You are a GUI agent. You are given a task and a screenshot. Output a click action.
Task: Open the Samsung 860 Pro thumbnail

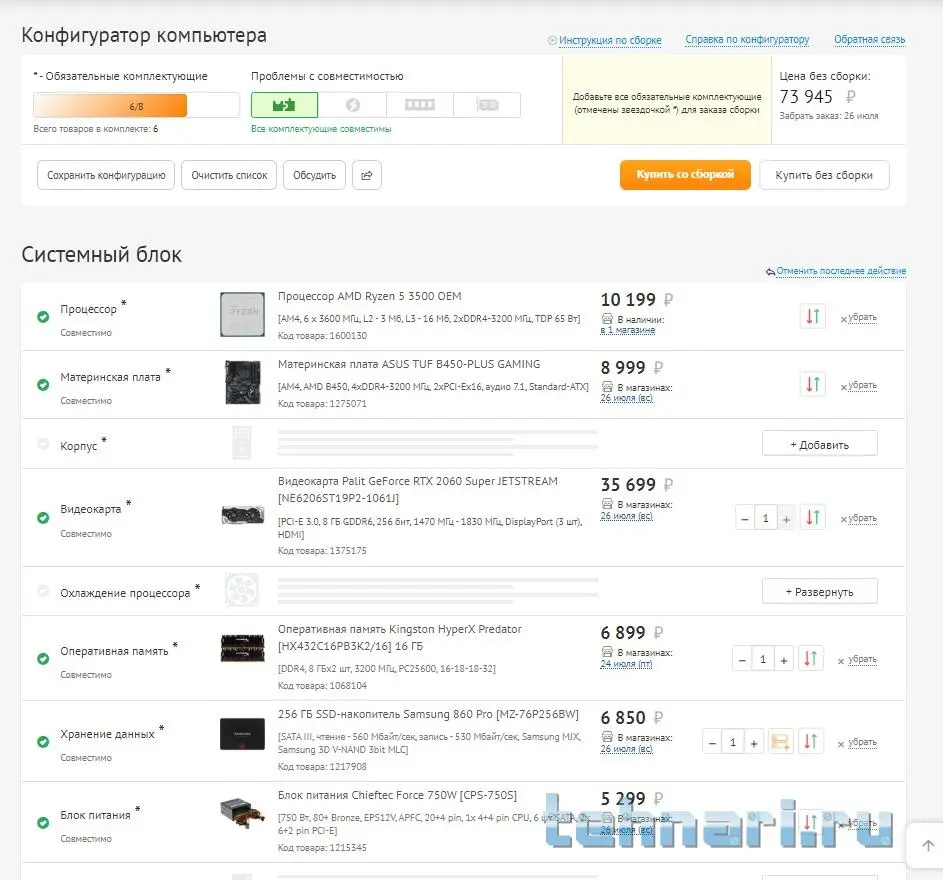(242, 734)
